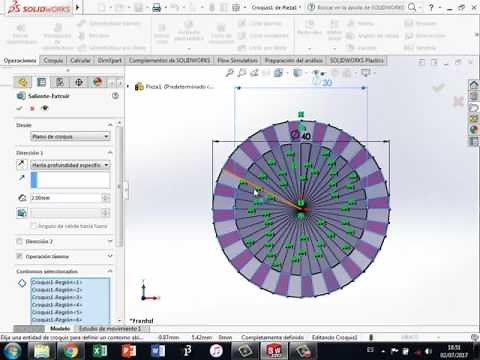
Task: Open the FeatureManager design tree tab
Action: point(23,82)
